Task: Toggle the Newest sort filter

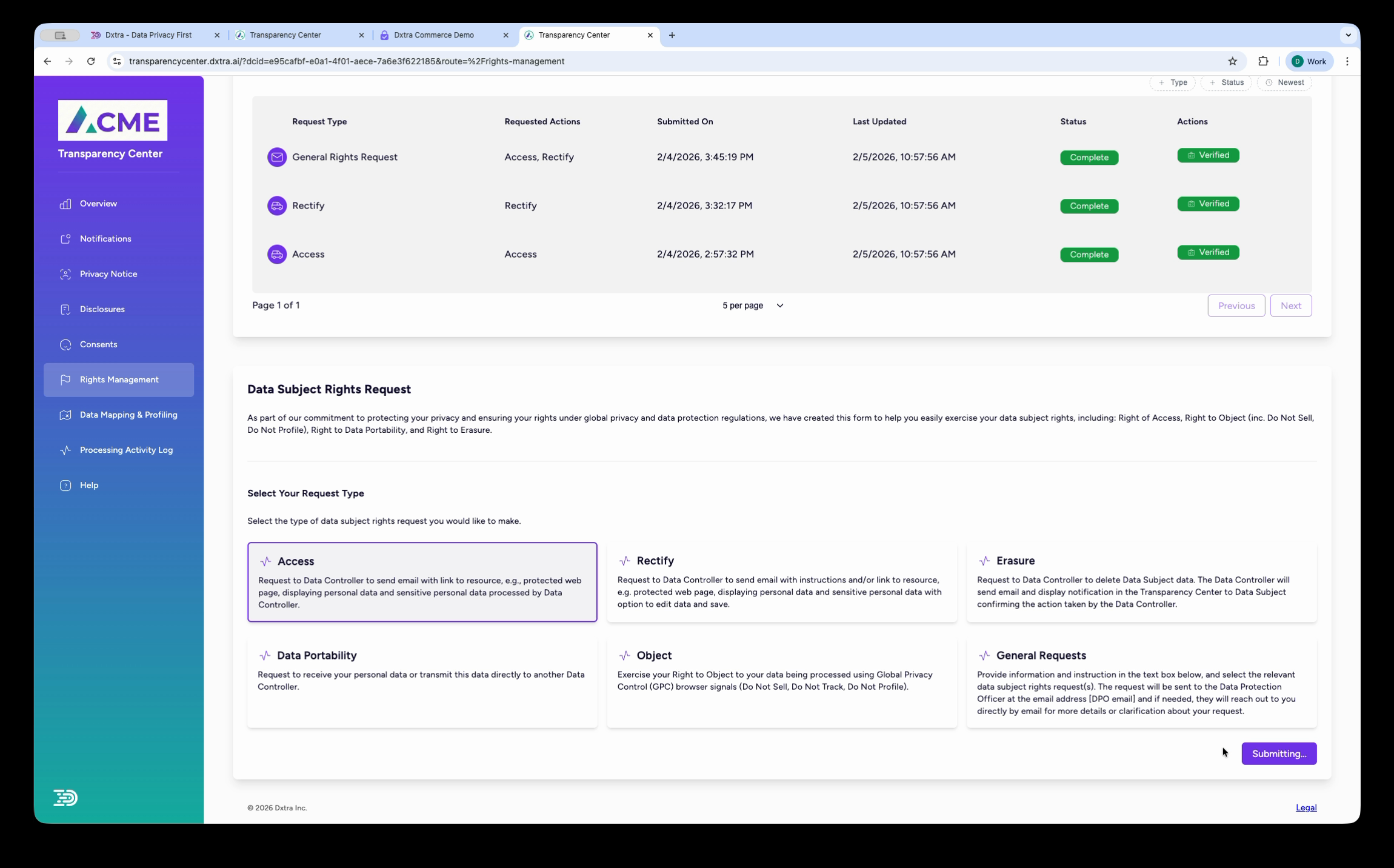Action: (x=1284, y=82)
